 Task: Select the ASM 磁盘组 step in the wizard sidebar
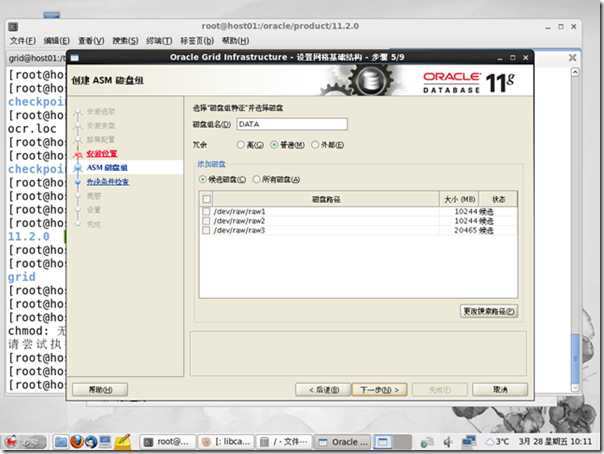[107, 168]
